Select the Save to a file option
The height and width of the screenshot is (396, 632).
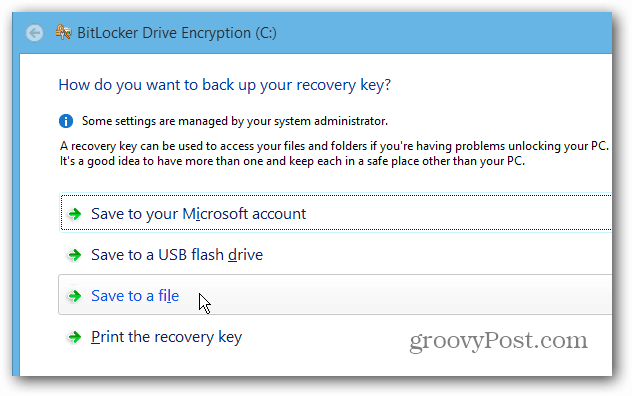coord(135,296)
